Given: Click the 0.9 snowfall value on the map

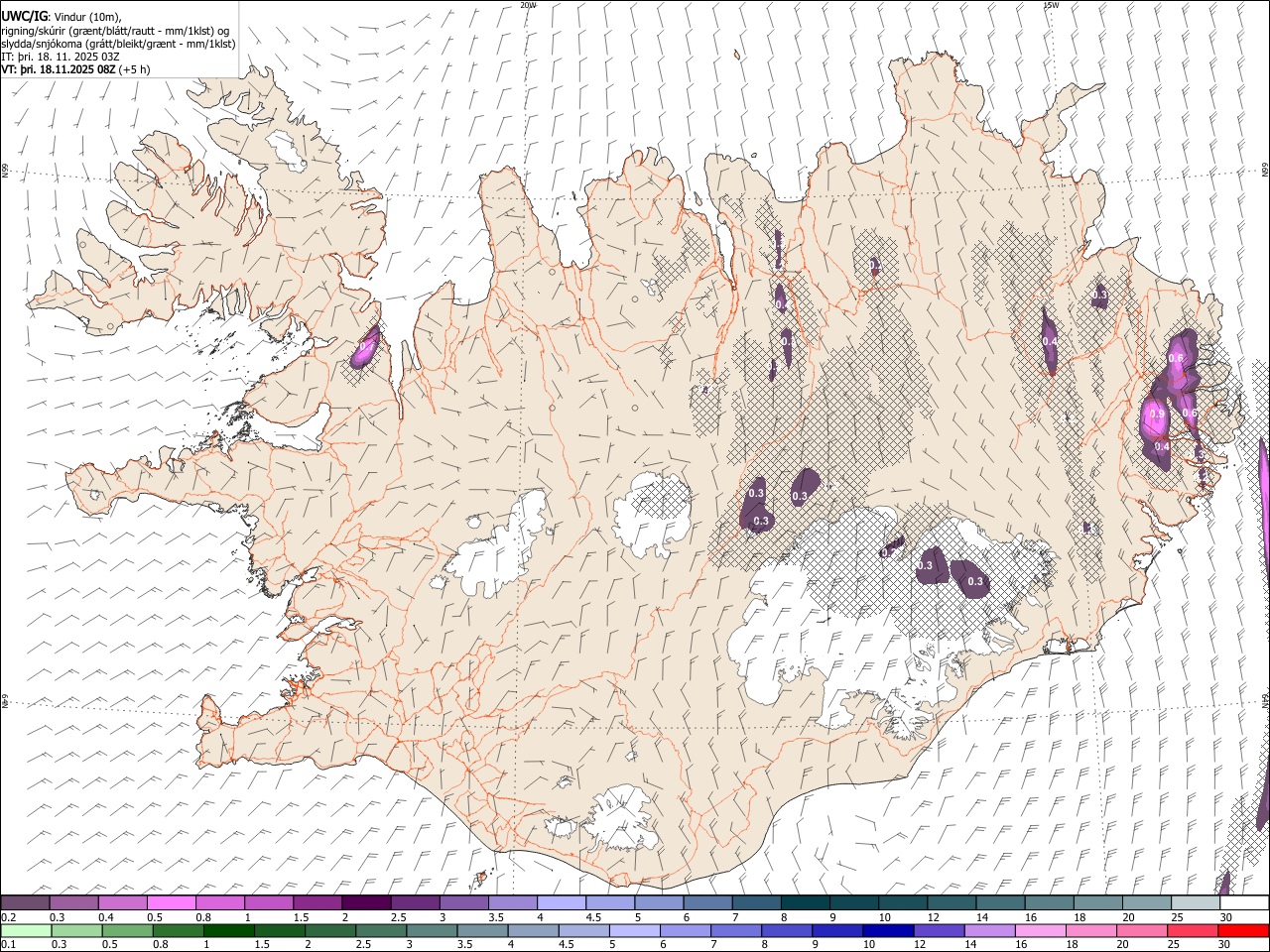Looking at the screenshot, I should tap(1157, 414).
